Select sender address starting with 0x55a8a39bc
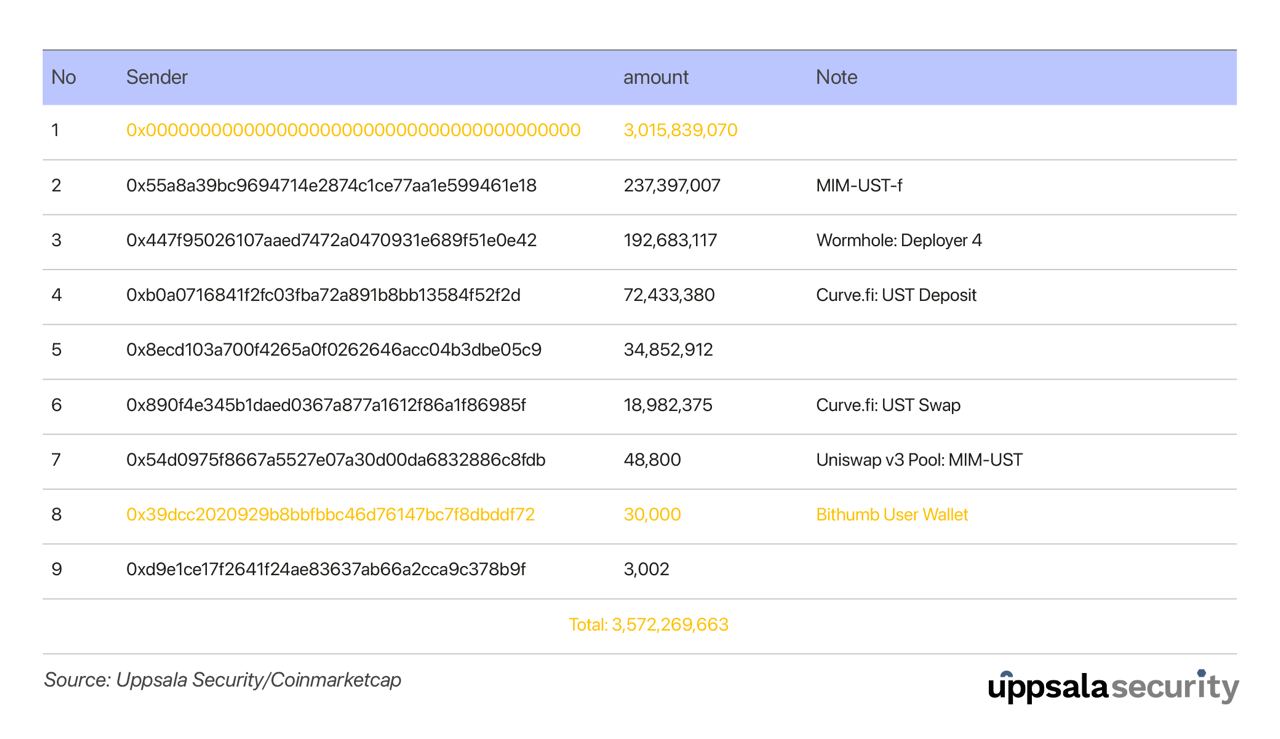 tap(331, 185)
